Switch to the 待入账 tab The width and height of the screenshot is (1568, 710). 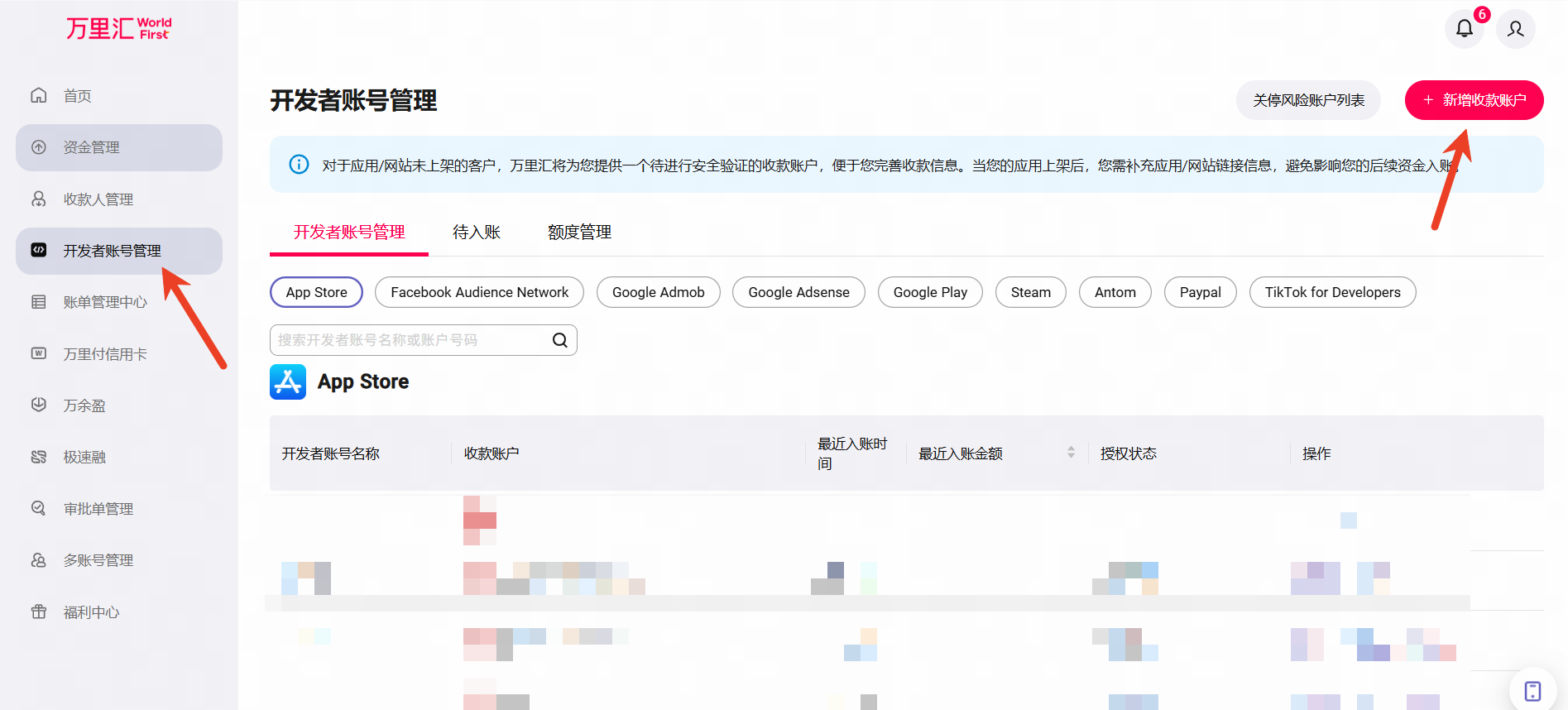pyautogui.click(x=477, y=233)
